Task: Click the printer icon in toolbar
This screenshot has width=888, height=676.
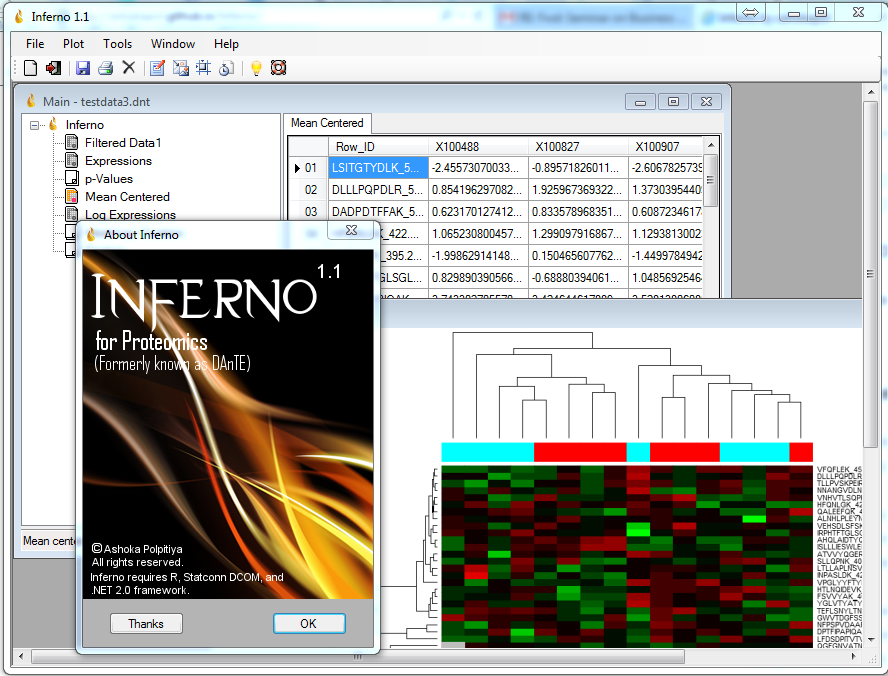Action: (x=105, y=68)
